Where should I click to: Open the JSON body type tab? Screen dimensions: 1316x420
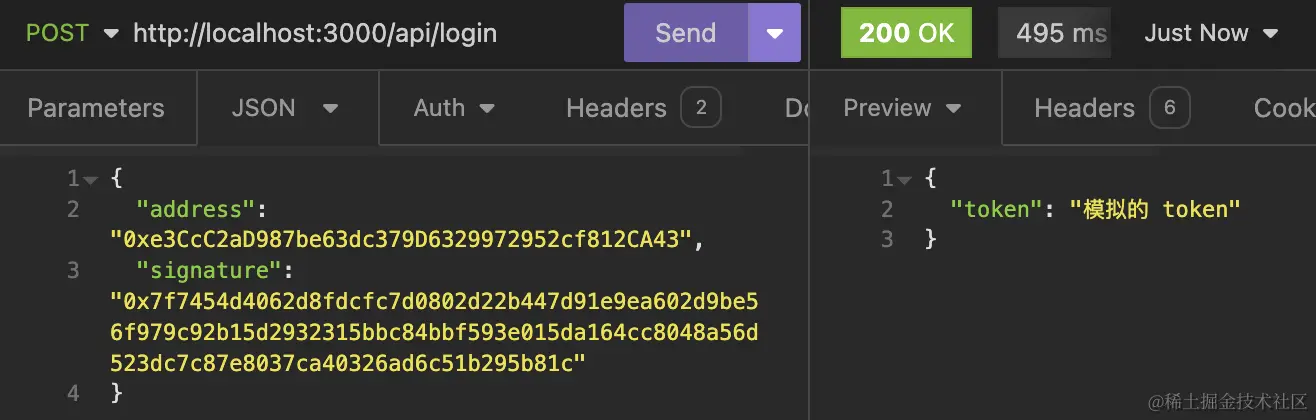pyautogui.click(x=285, y=108)
